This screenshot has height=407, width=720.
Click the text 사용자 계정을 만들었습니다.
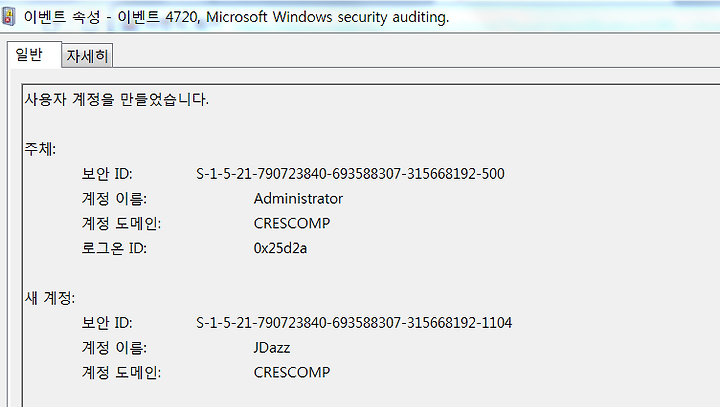pos(117,99)
